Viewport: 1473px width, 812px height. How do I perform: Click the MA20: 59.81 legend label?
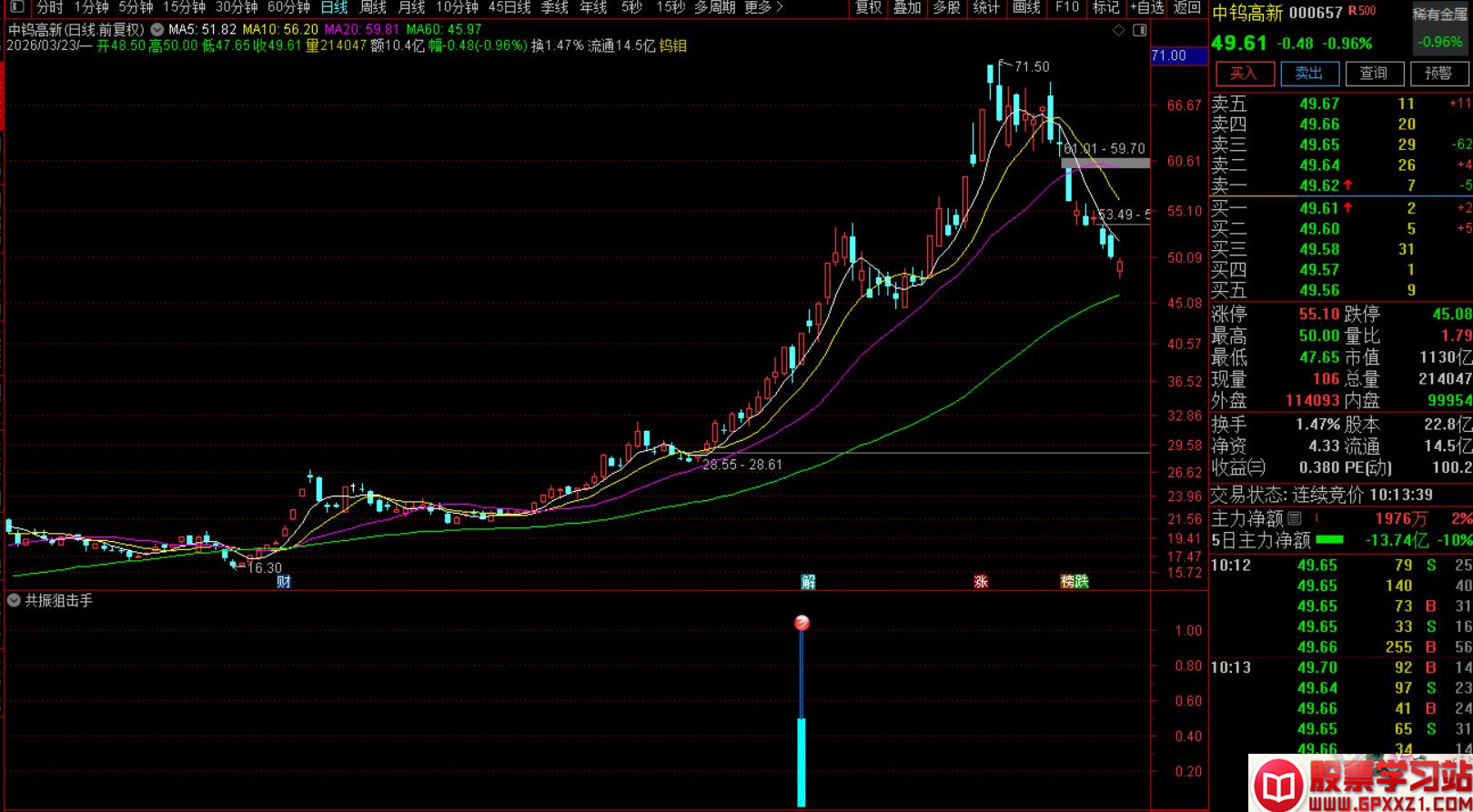point(362,29)
